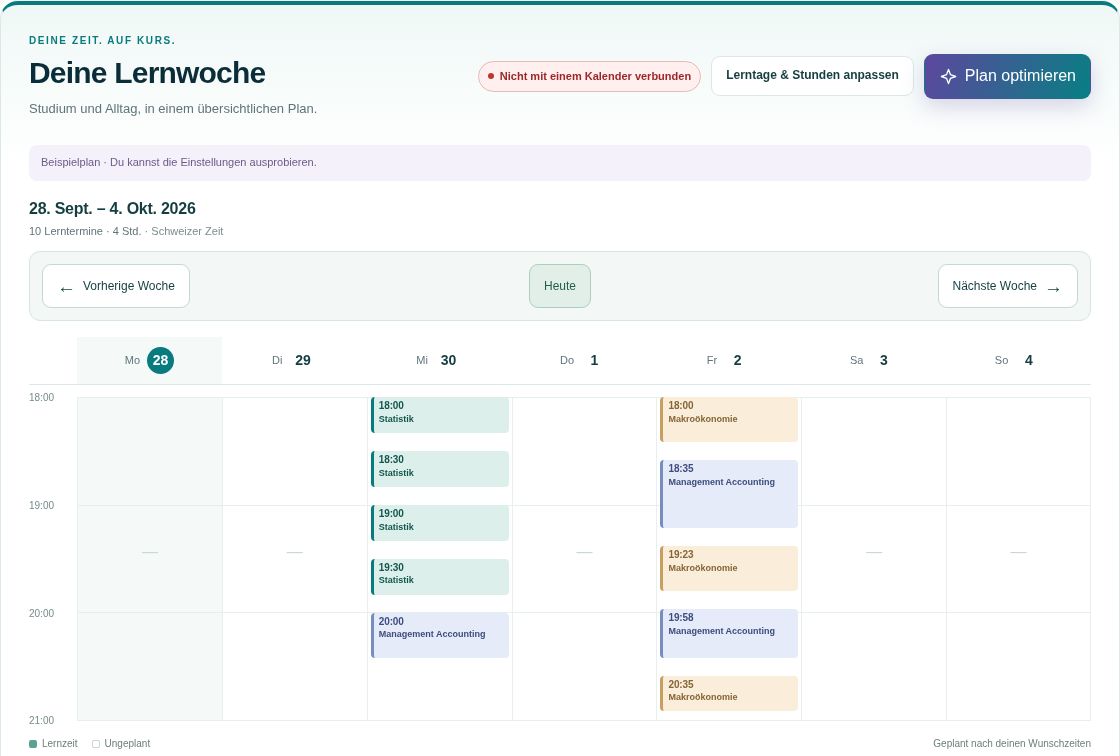This screenshot has height=756, width=1120.
Task: Click the left arrow icon for Vorherige Woche
Action: (x=66, y=289)
